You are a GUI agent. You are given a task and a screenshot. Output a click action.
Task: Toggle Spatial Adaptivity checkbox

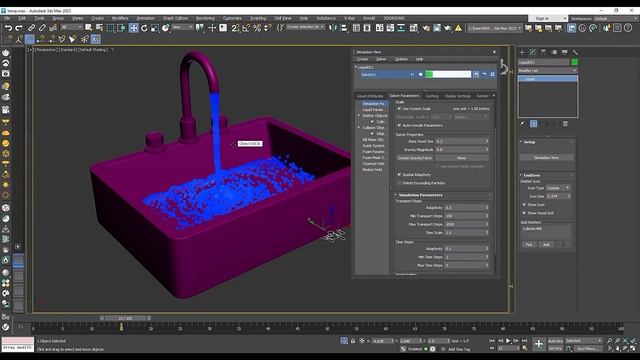click(x=399, y=174)
